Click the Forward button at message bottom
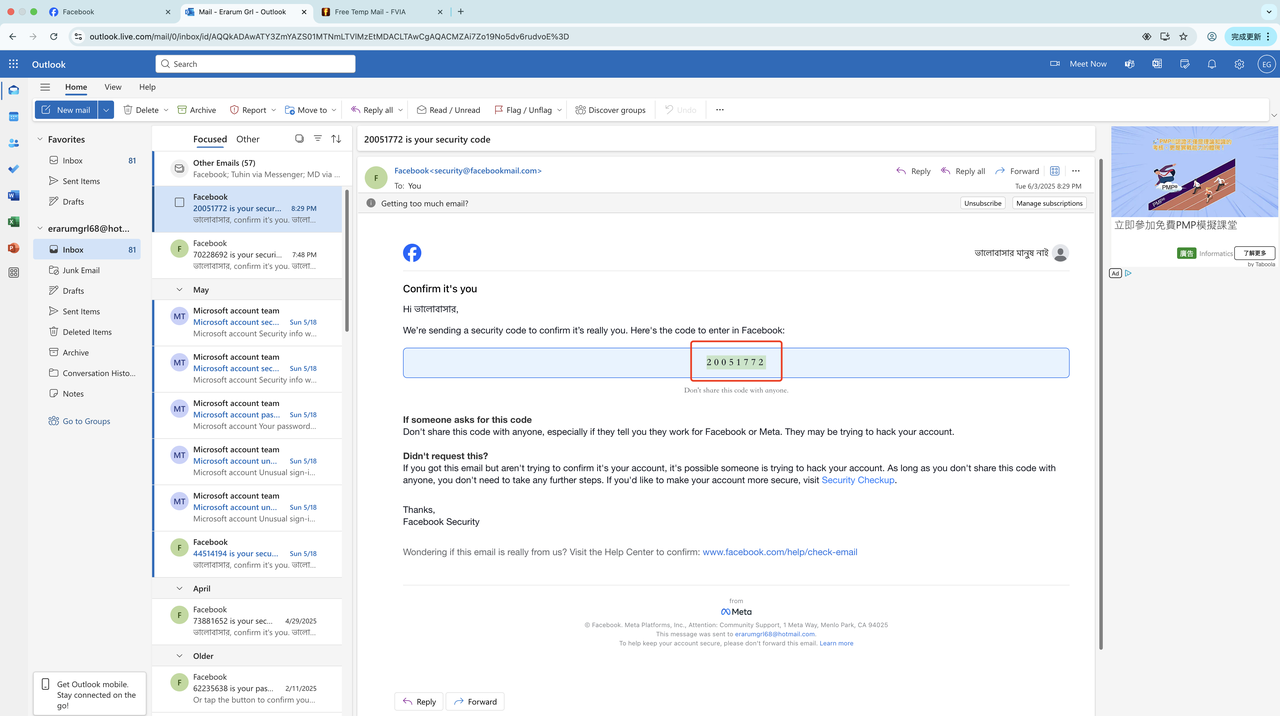 [x=475, y=701]
